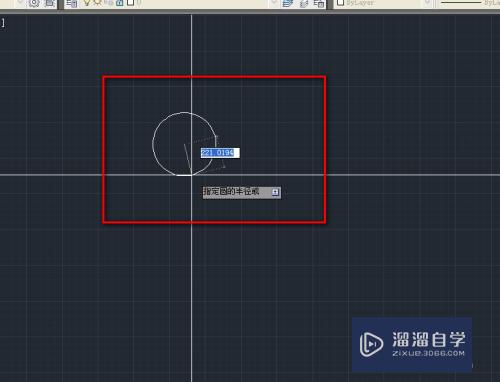Expand the dynamic prompt options arrow
This screenshot has width=500, height=382.
click(275, 192)
